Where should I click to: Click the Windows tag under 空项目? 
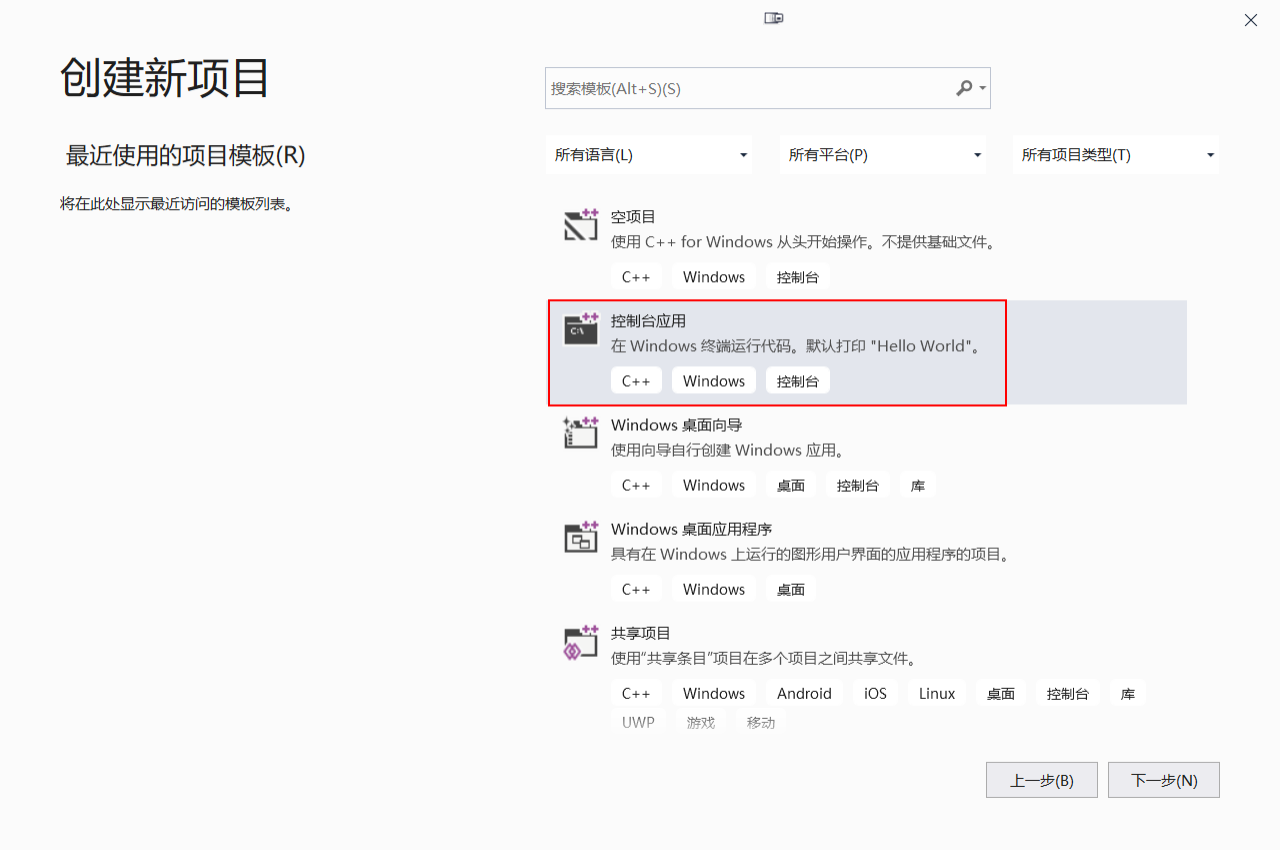coord(714,277)
